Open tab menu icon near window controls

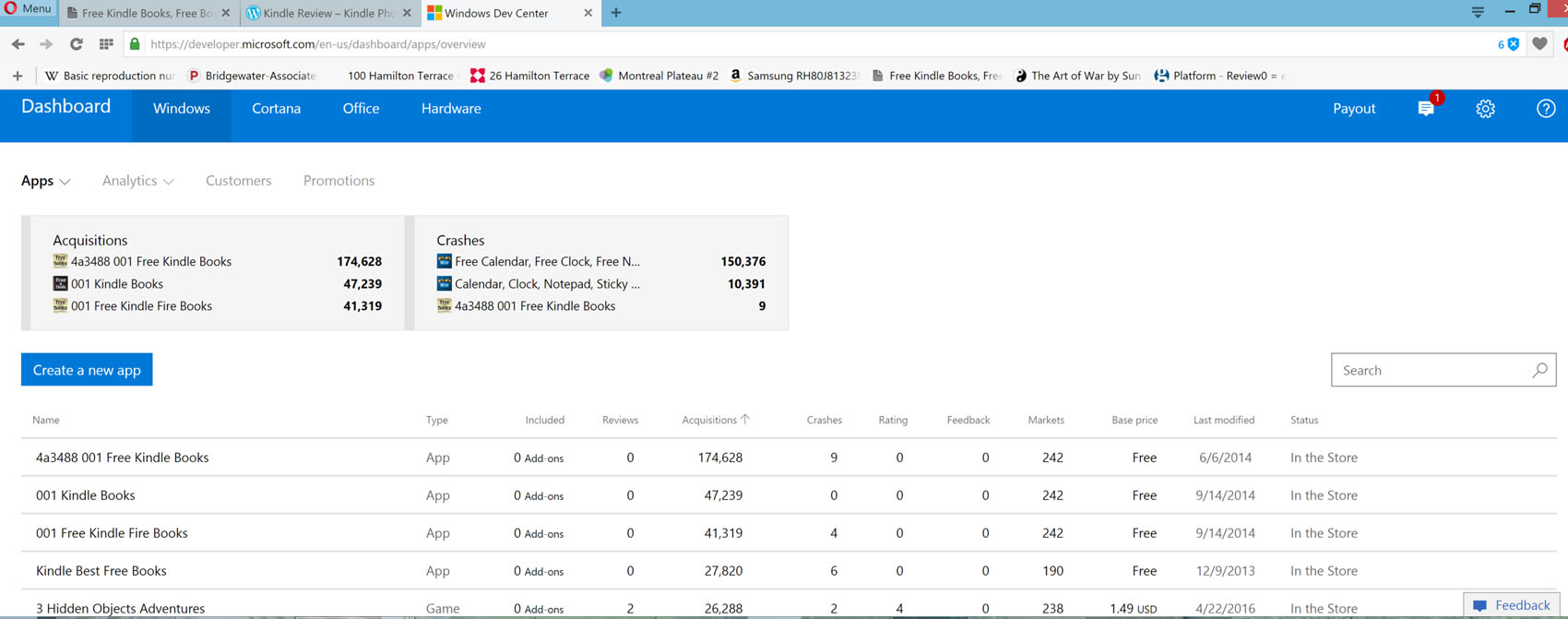tap(1478, 12)
